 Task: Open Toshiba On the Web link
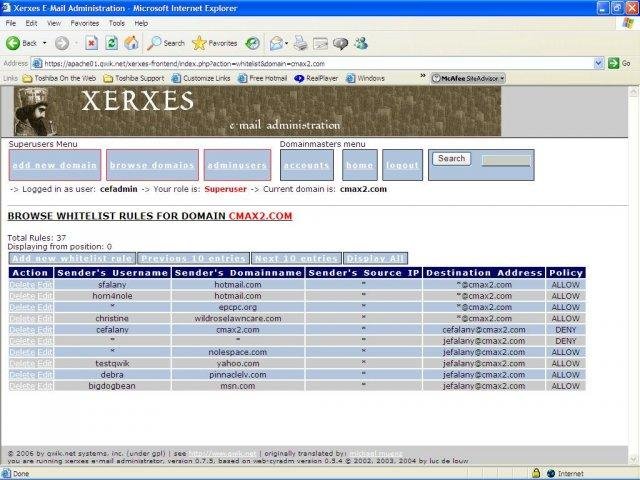point(60,78)
